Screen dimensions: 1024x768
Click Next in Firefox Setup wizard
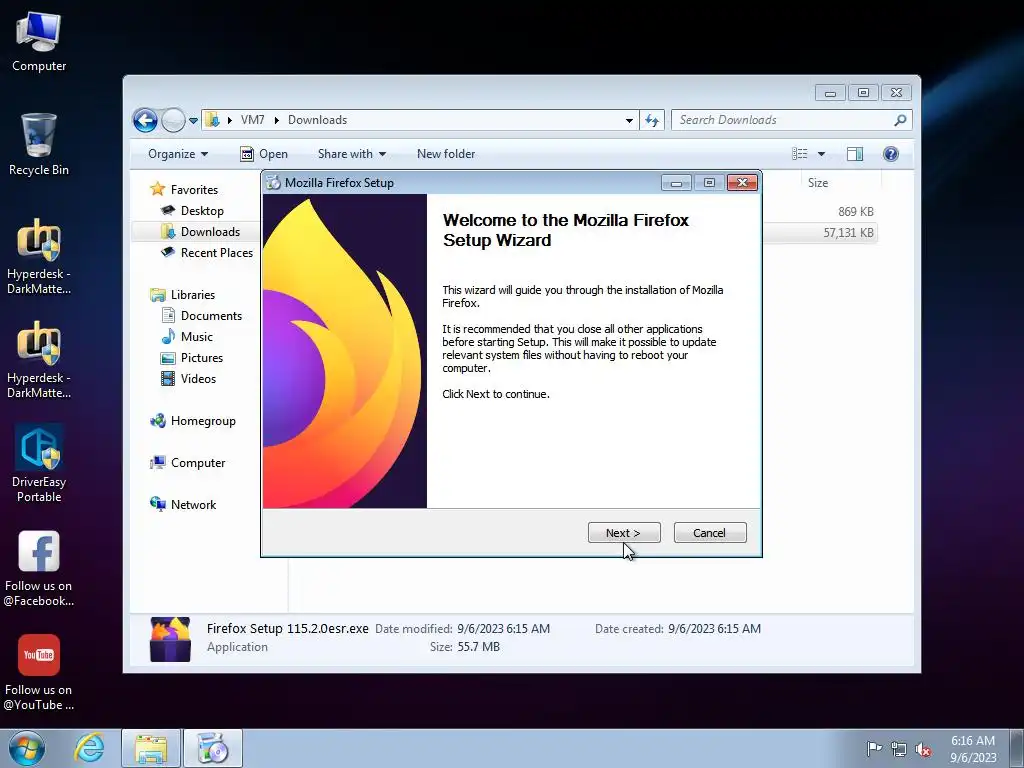click(624, 533)
